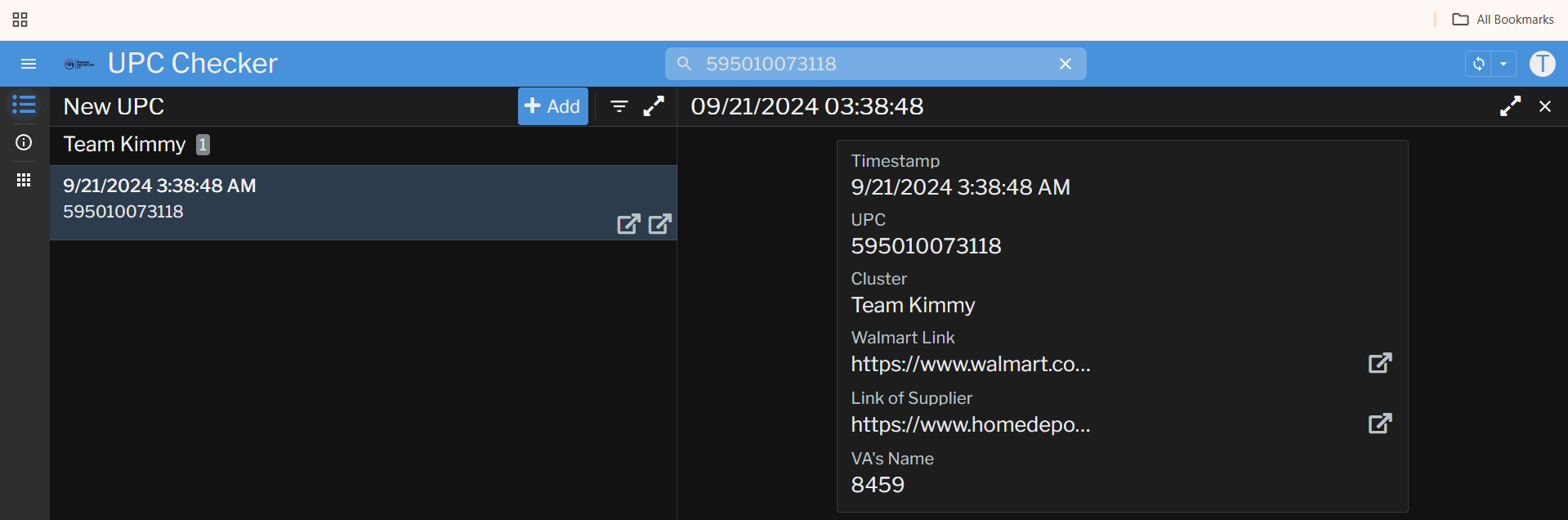Open All Bookmarks folder
This screenshot has height=520, width=1568.
(1503, 20)
